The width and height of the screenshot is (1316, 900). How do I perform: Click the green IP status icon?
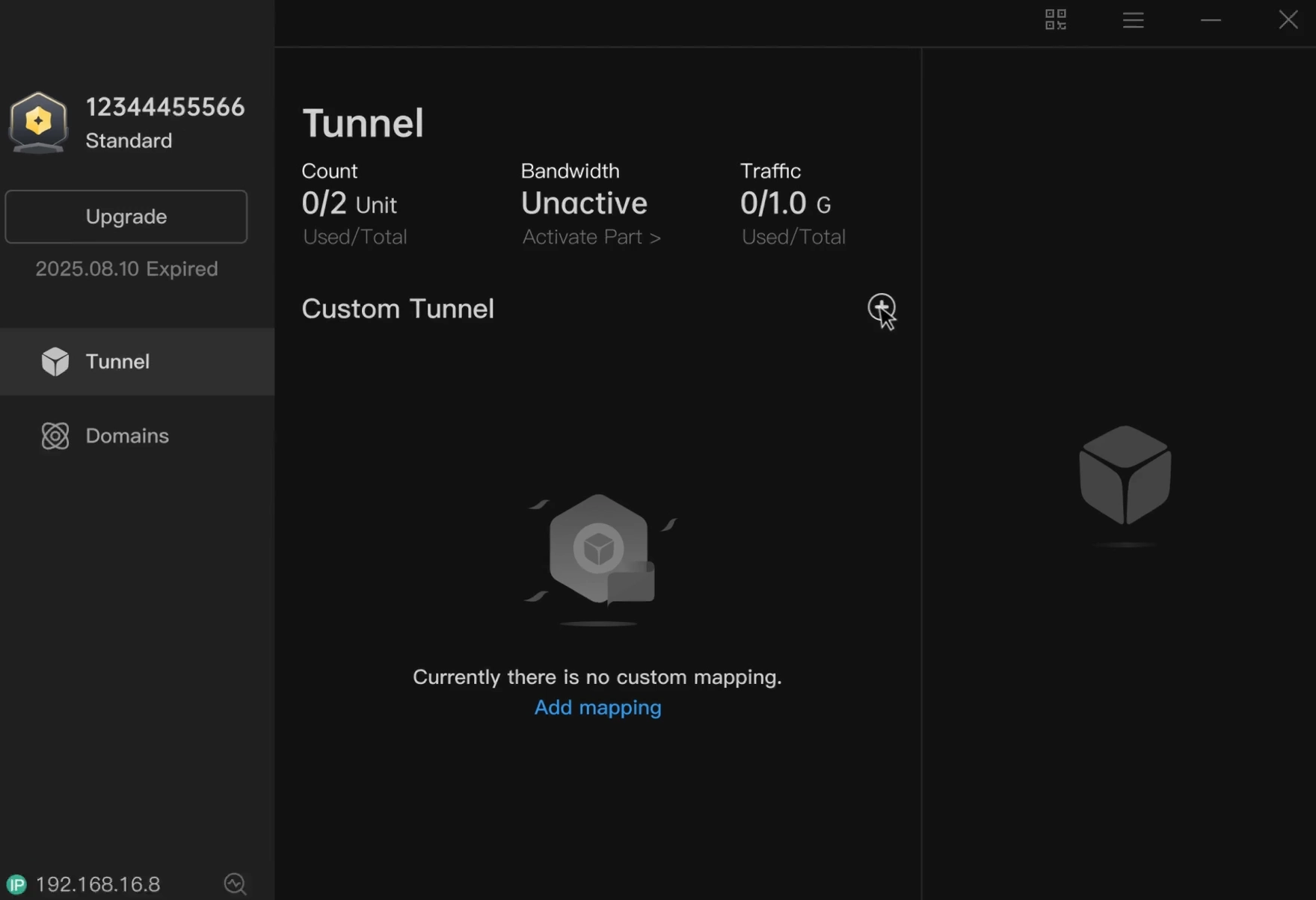click(16, 884)
